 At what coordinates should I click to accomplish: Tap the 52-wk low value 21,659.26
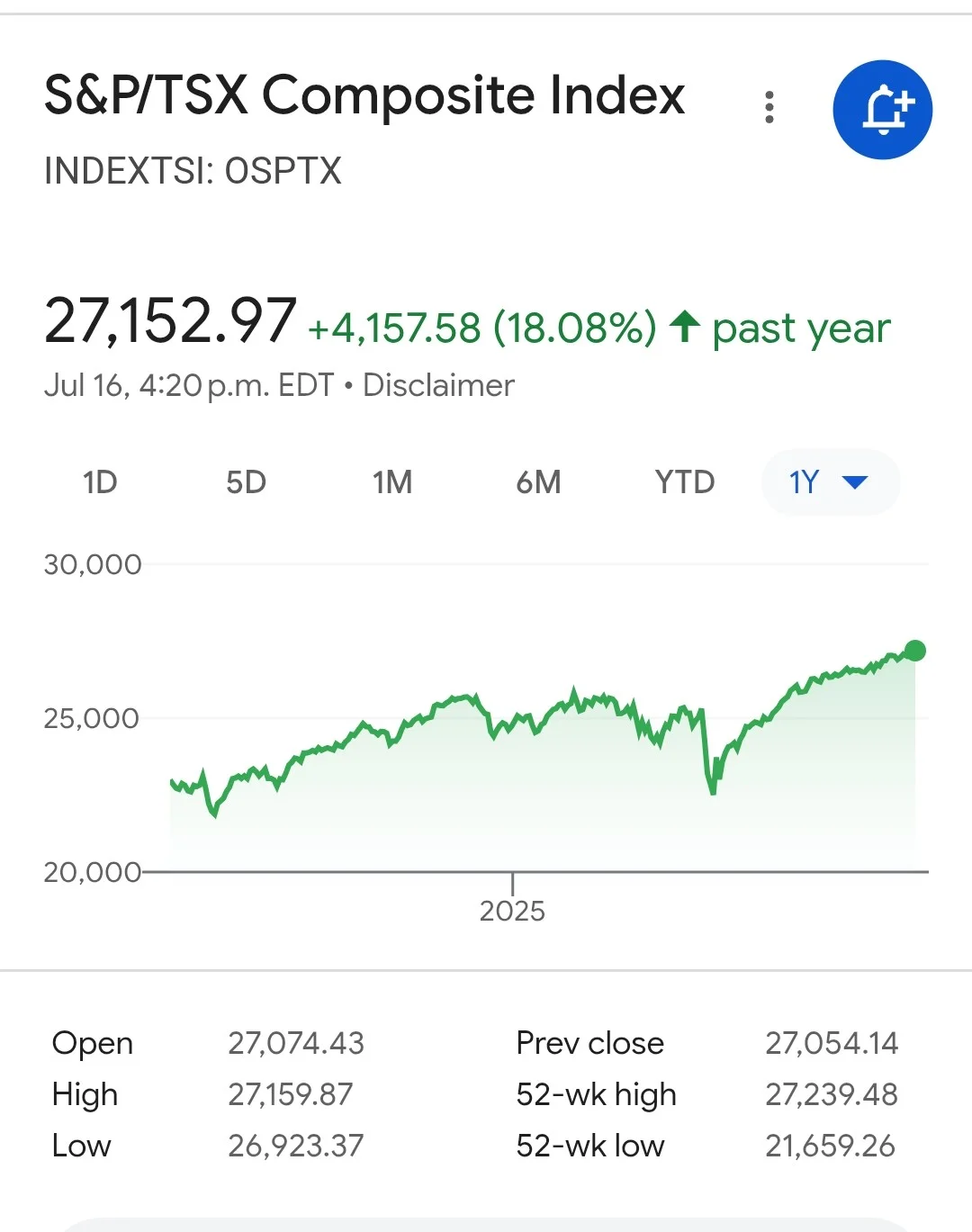tap(830, 1146)
